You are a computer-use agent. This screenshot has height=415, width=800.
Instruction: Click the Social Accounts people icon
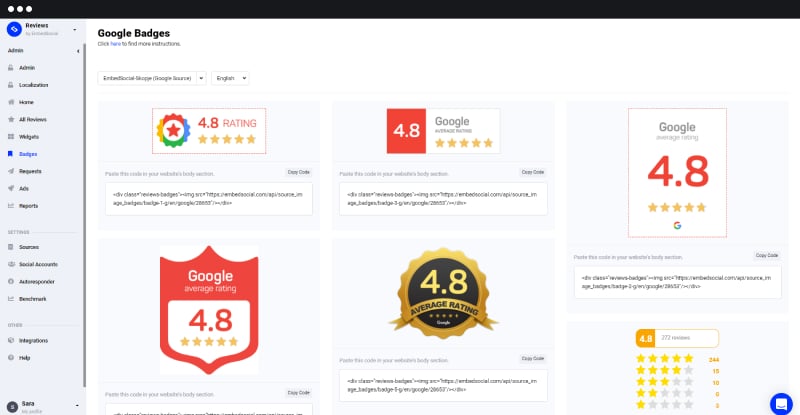coord(11,264)
